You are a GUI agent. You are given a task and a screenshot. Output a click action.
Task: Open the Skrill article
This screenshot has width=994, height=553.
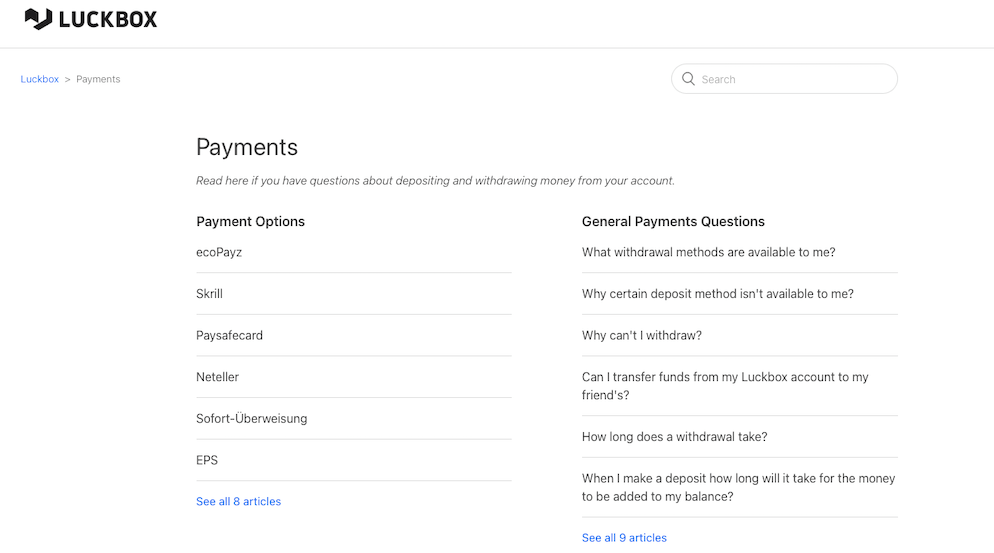[209, 294]
